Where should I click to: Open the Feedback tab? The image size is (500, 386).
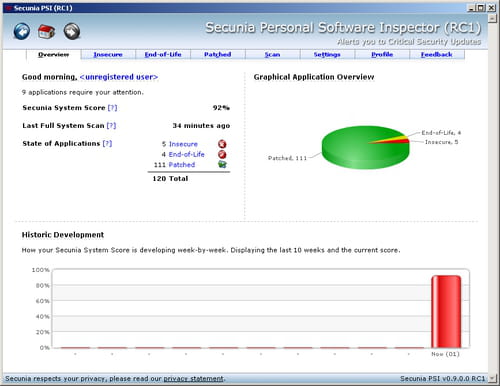(437, 54)
